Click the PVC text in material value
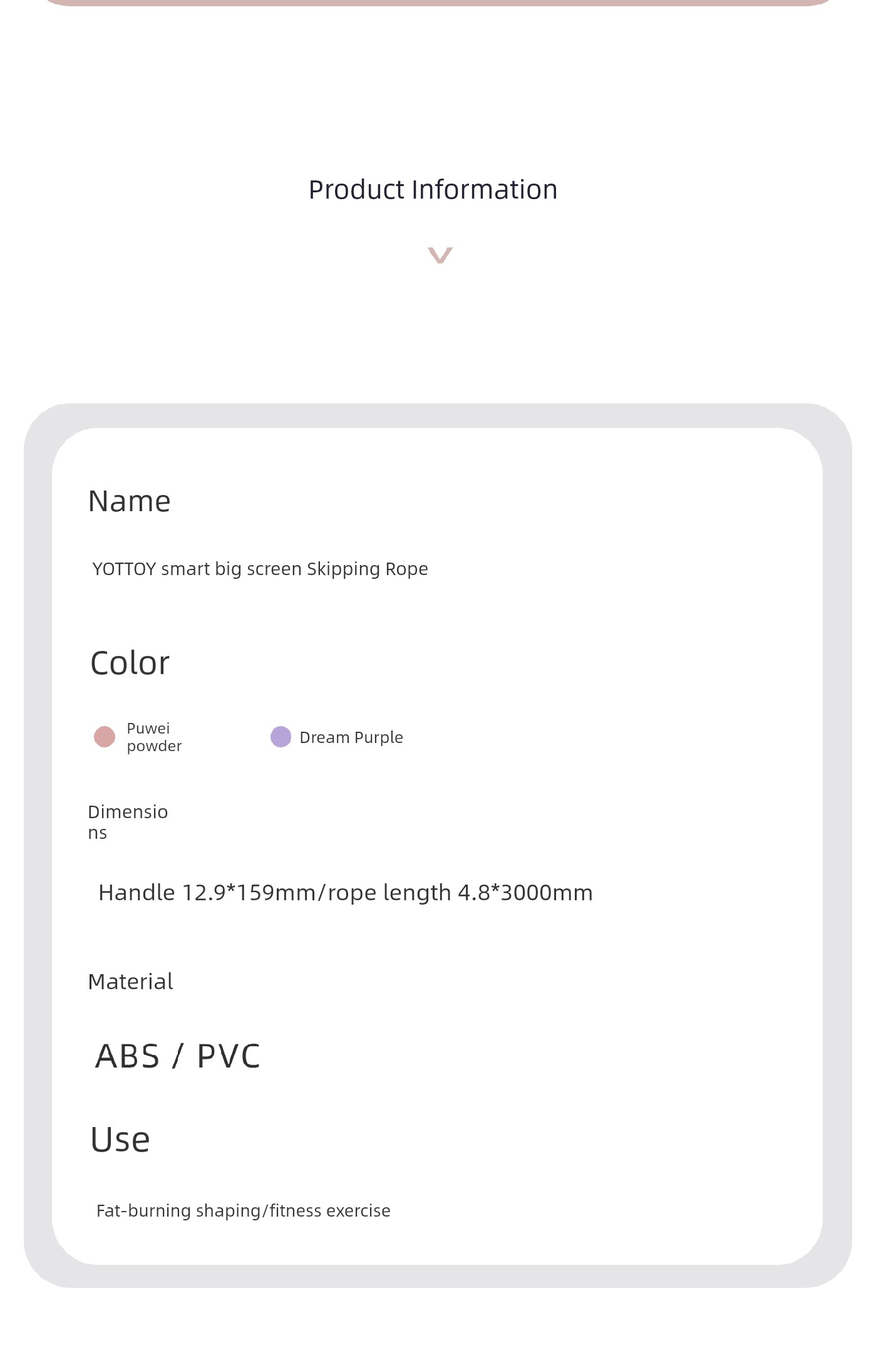Image resolution: width=876 pixels, height=1372 pixels. pyautogui.click(x=228, y=1056)
